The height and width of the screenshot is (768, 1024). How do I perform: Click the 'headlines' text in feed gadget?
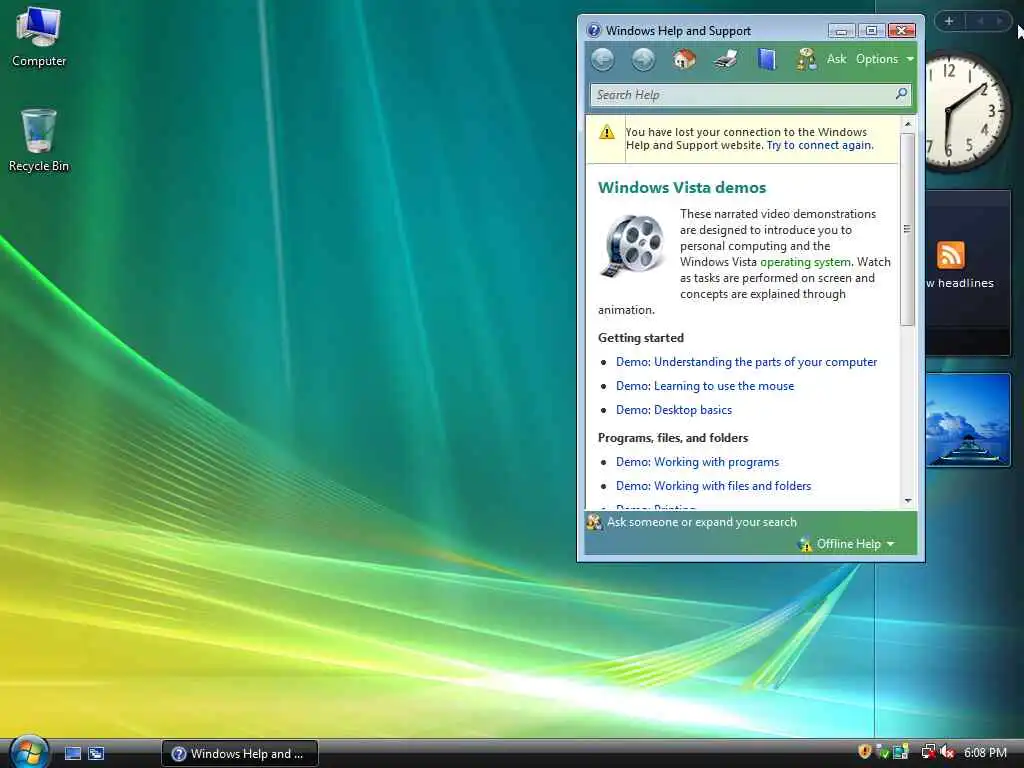click(966, 283)
